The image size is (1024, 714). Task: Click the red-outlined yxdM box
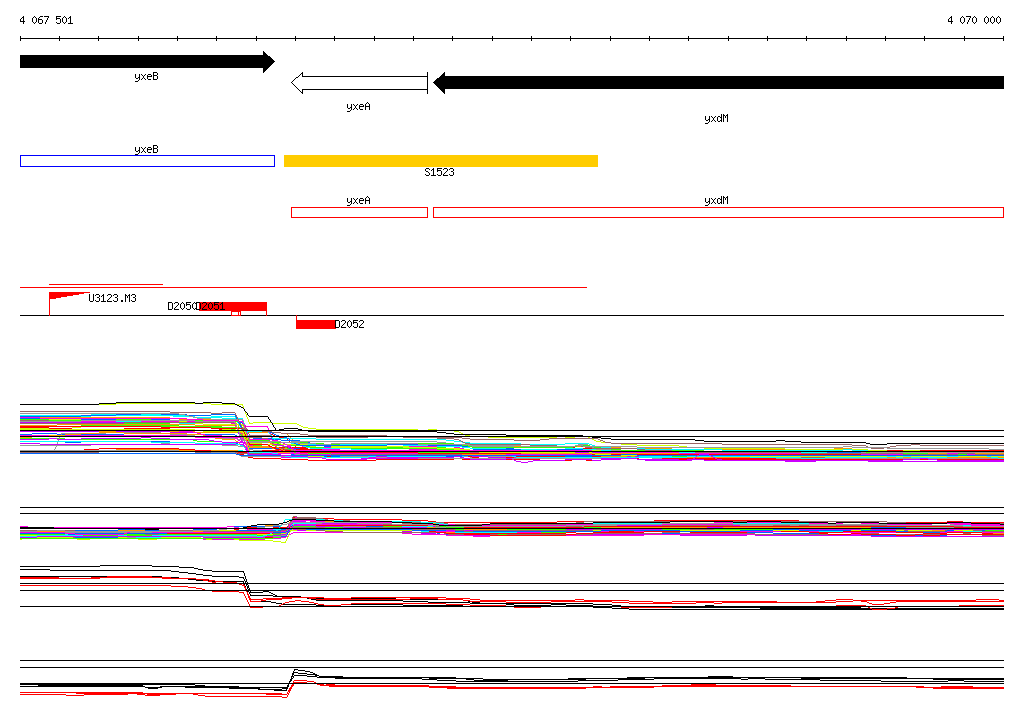tap(718, 212)
